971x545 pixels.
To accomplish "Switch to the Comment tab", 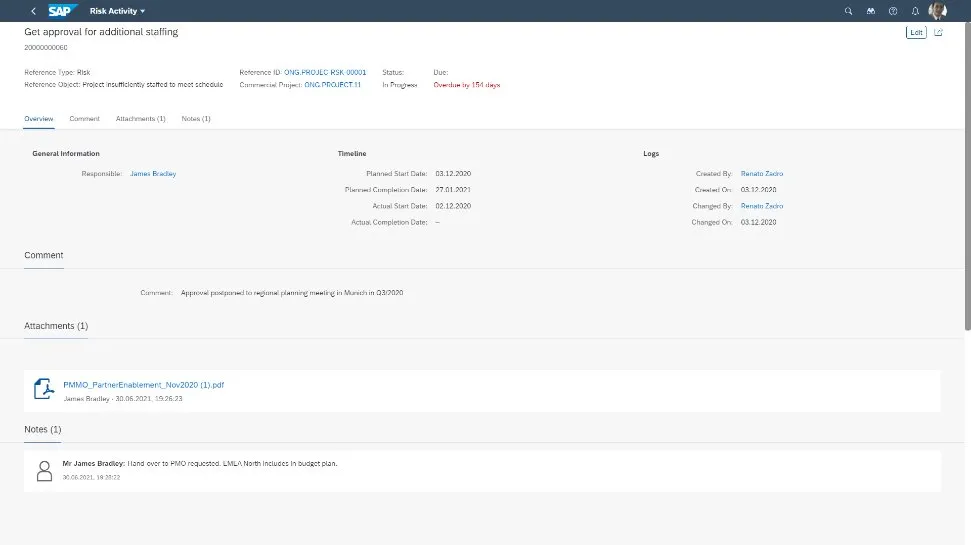I will pos(84,119).
